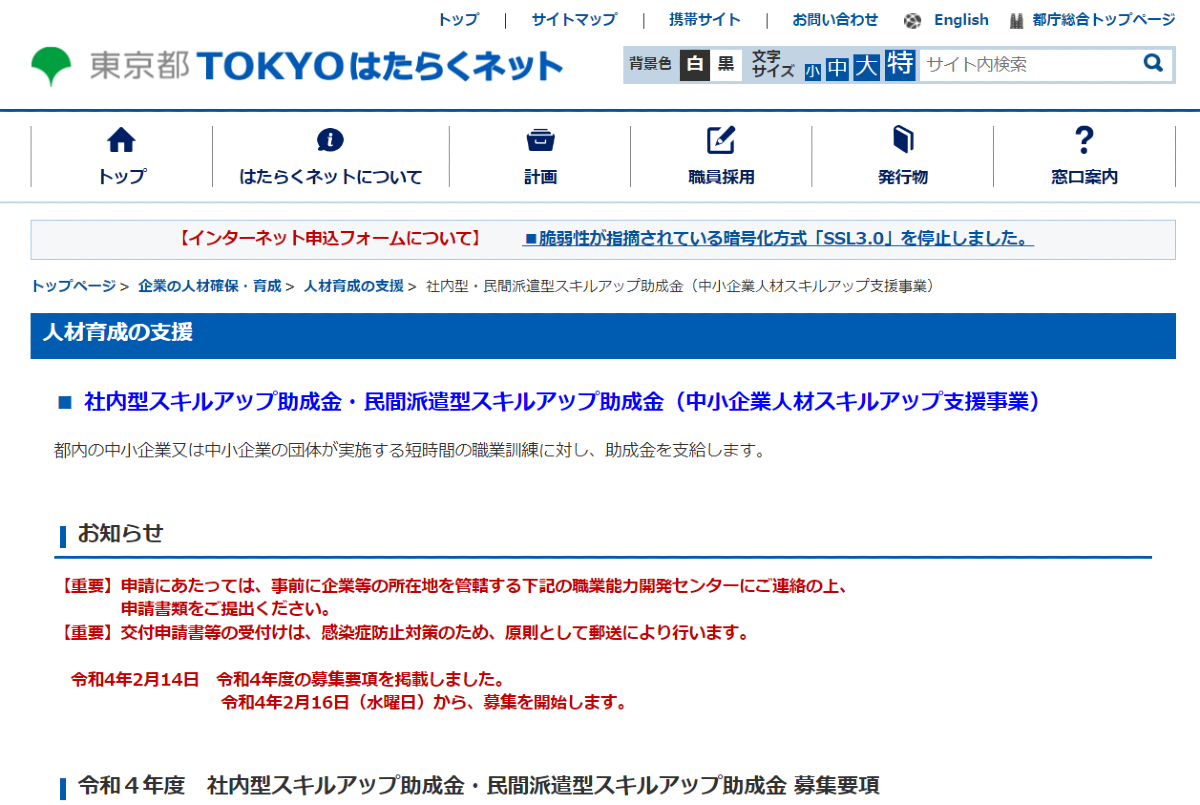Select 携帯サイト in the top menu
The width and height of the screenshot is (1200, 805).
pos(705,19)
